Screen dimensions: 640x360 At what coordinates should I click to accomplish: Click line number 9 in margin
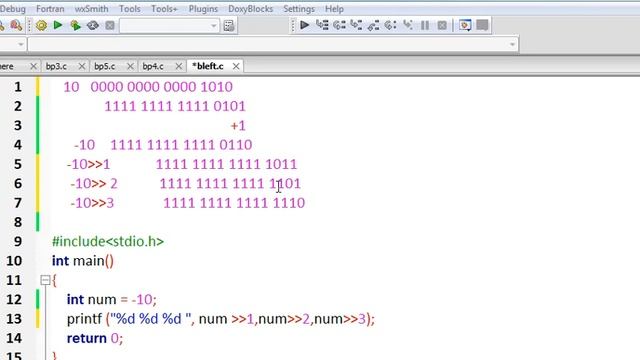coord(18,242)
